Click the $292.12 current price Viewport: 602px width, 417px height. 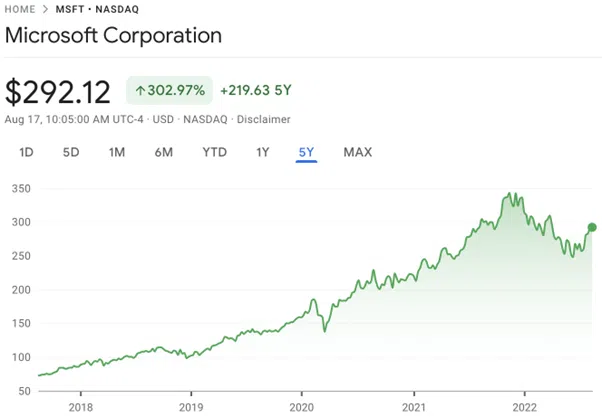[x=59, y=91]
